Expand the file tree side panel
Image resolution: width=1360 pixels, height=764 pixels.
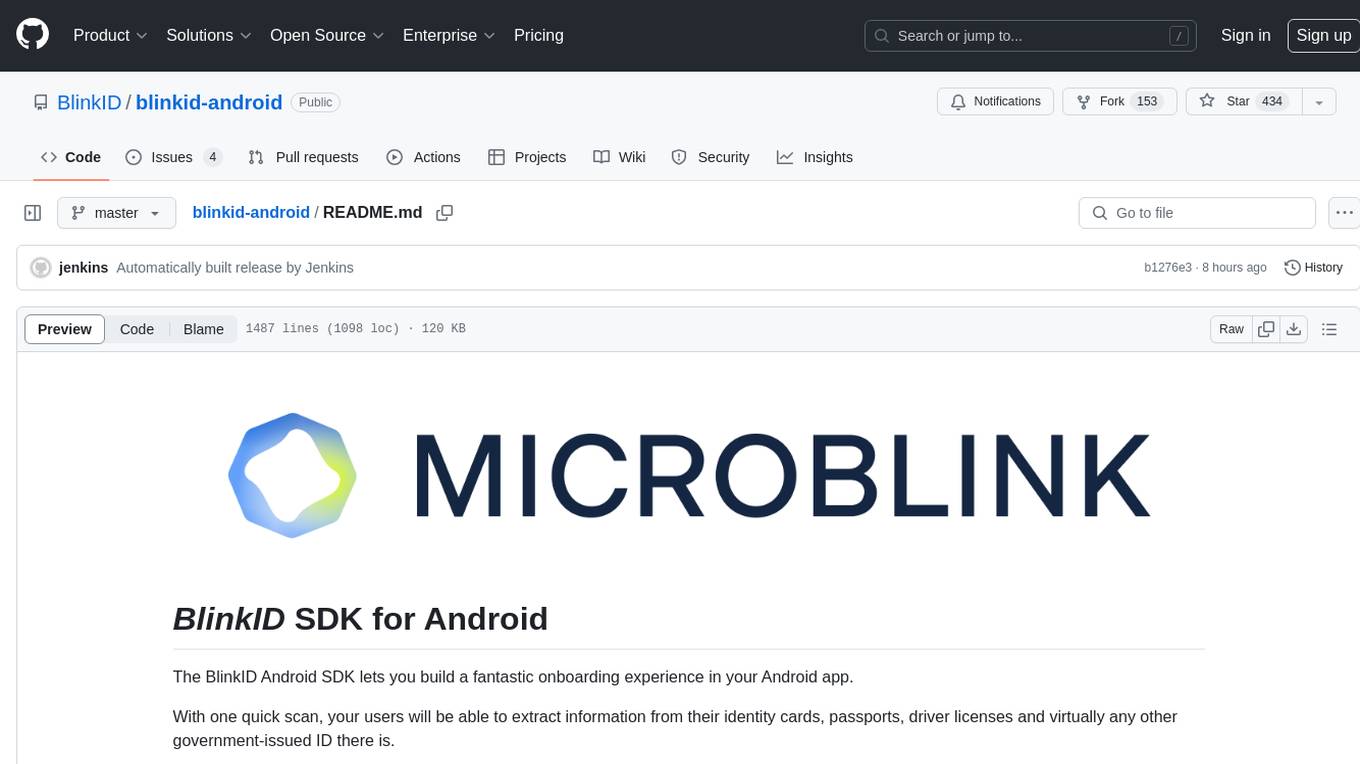(33, 213)
